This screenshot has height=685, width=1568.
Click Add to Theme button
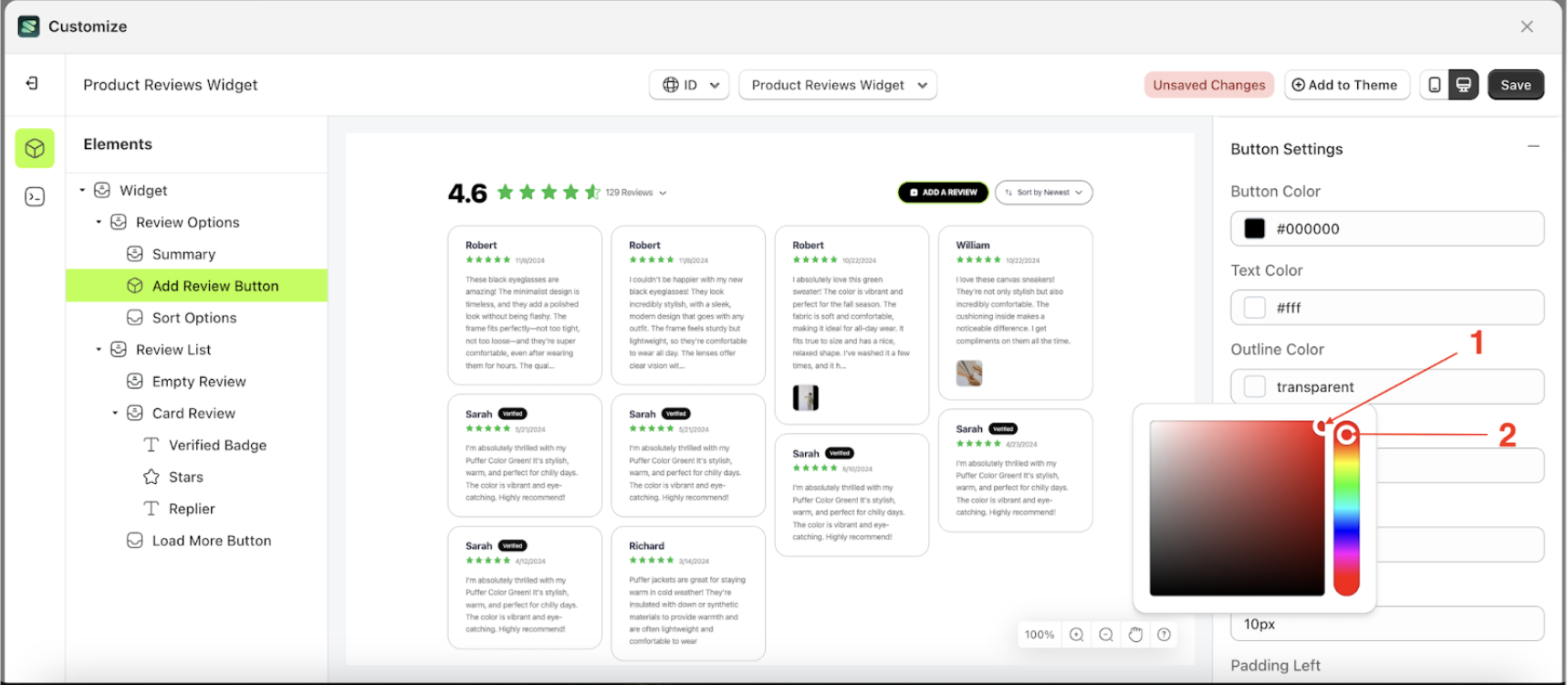pos(1346,85)
